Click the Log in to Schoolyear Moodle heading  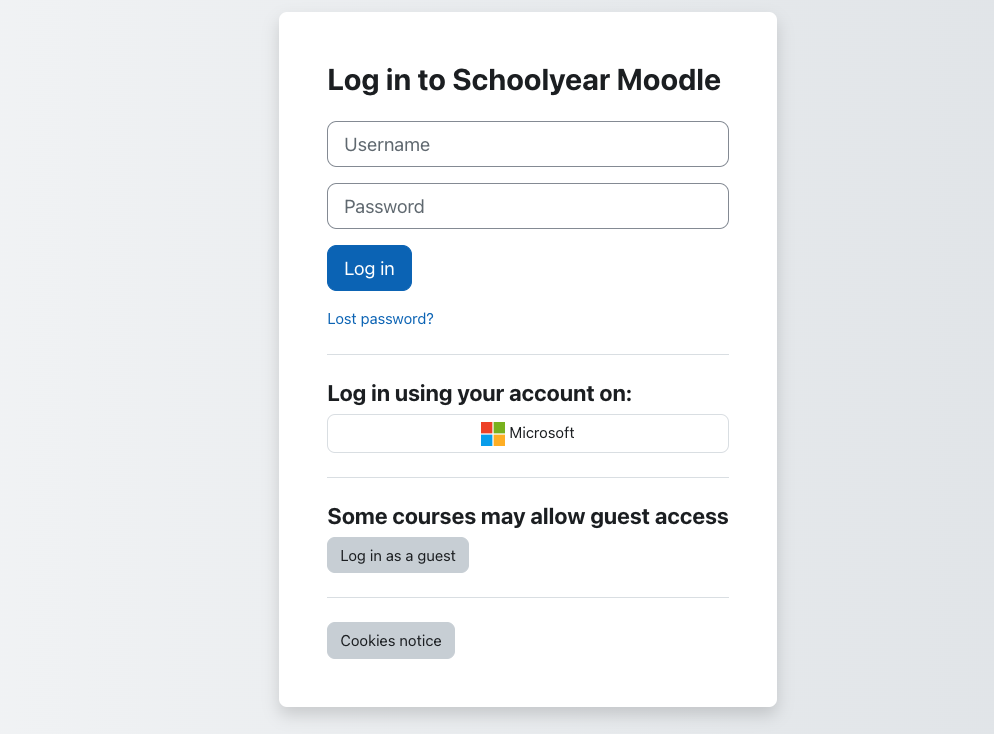tap(524, 80)
